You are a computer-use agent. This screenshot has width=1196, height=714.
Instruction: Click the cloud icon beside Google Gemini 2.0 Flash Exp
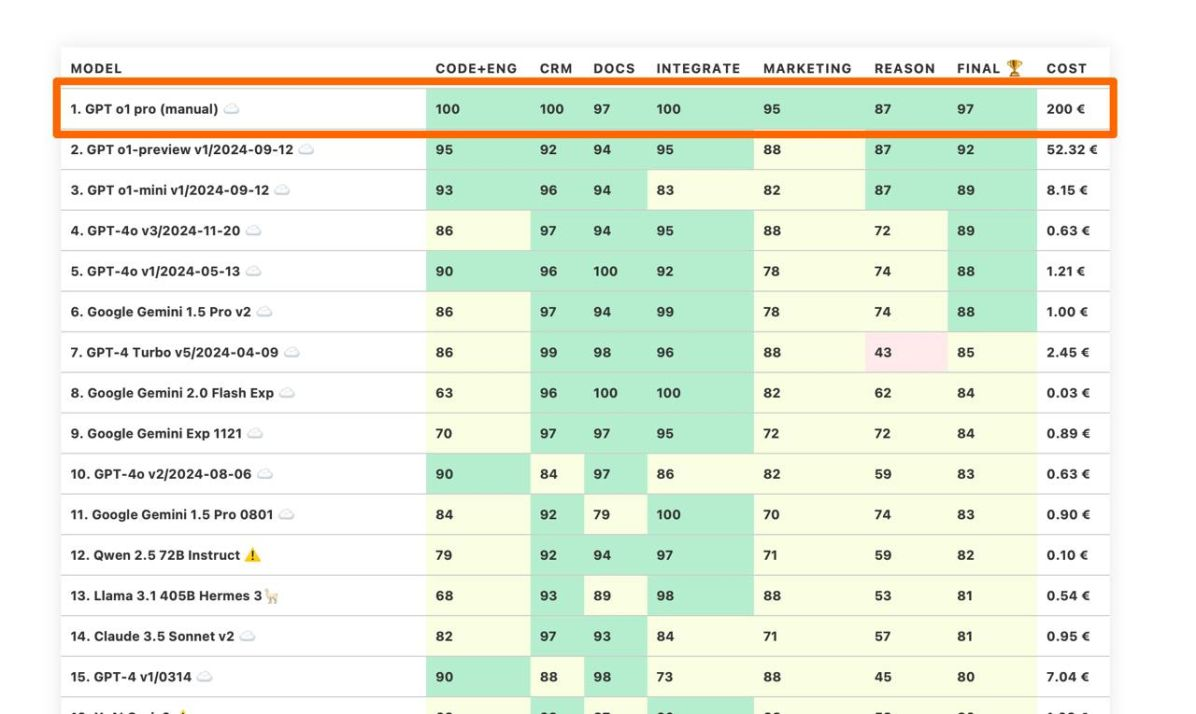point(287,393)
